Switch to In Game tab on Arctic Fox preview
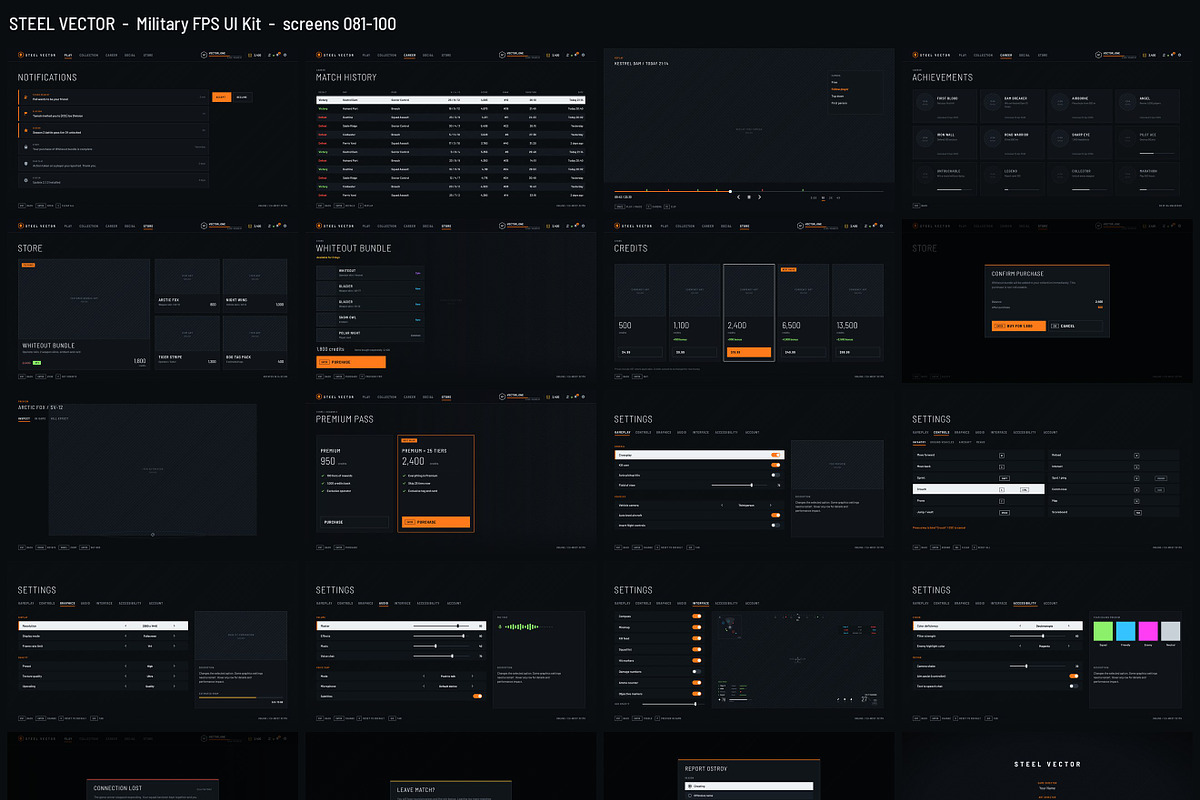Screen dimensions: 1200x800 click(40, 419)
